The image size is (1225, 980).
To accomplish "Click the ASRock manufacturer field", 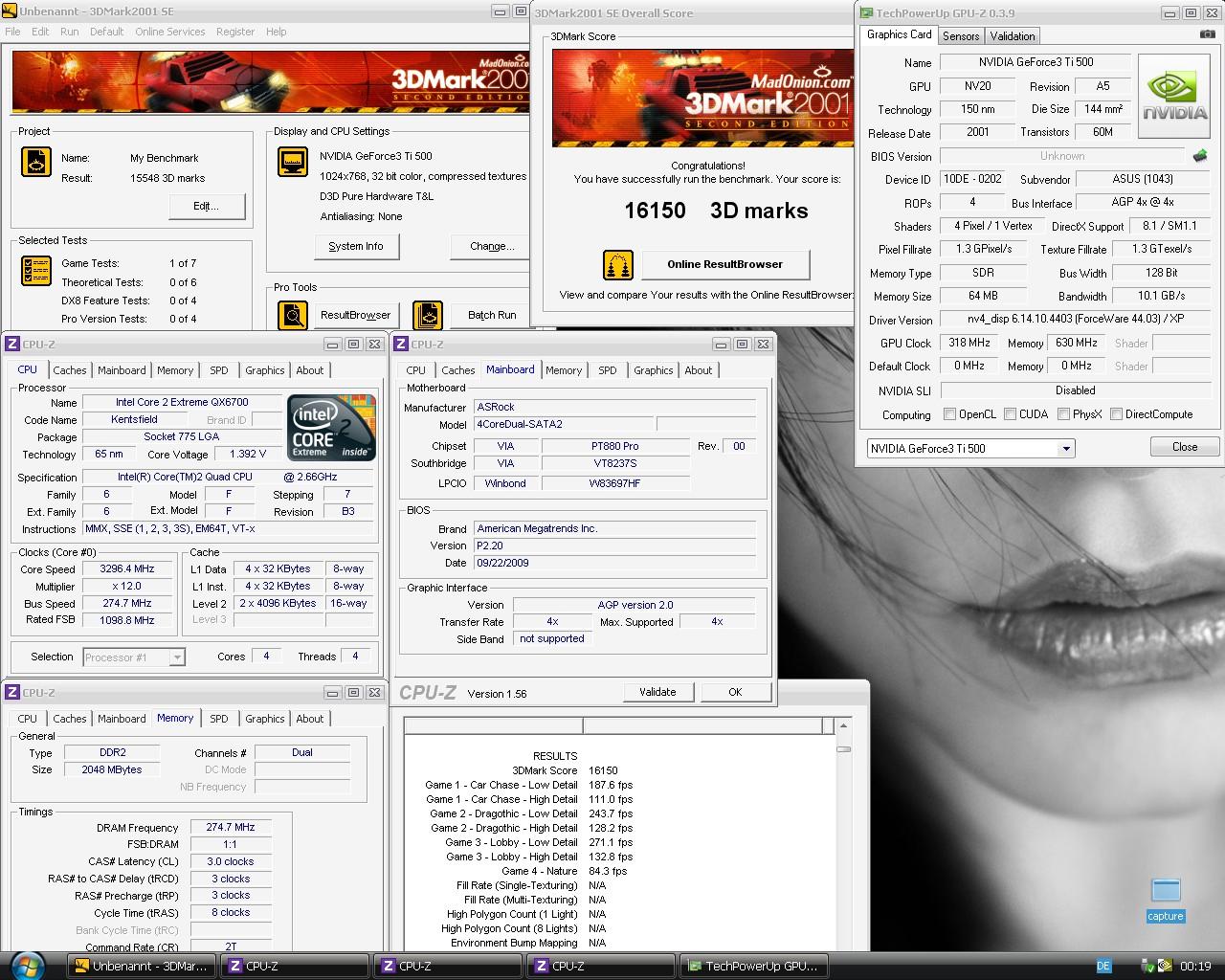I will [x=614, y=407].
